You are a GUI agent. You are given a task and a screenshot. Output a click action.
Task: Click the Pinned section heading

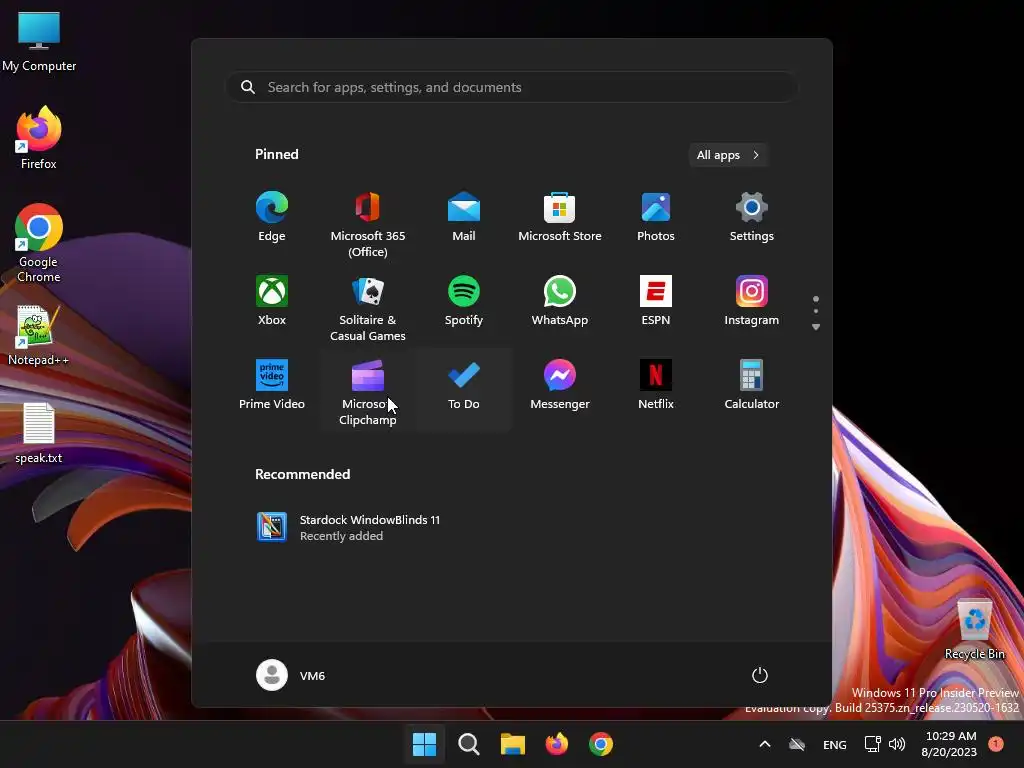point(276,154)
